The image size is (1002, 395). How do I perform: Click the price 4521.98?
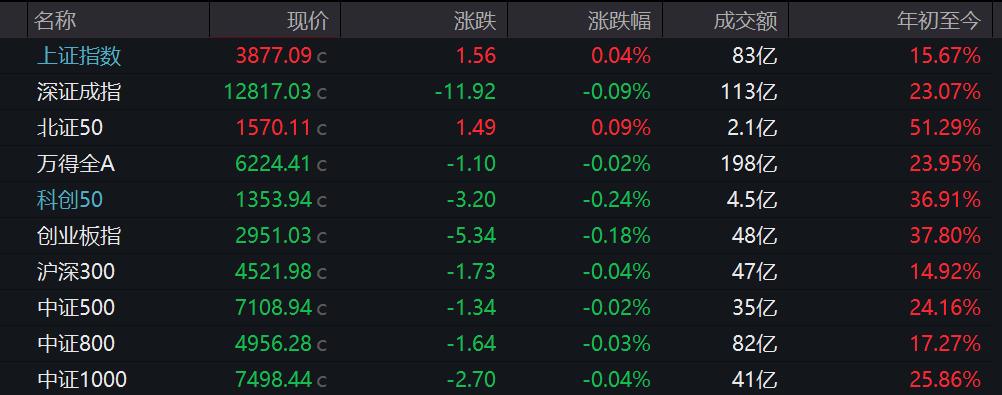pyautogui.click(x=274, y=272)
